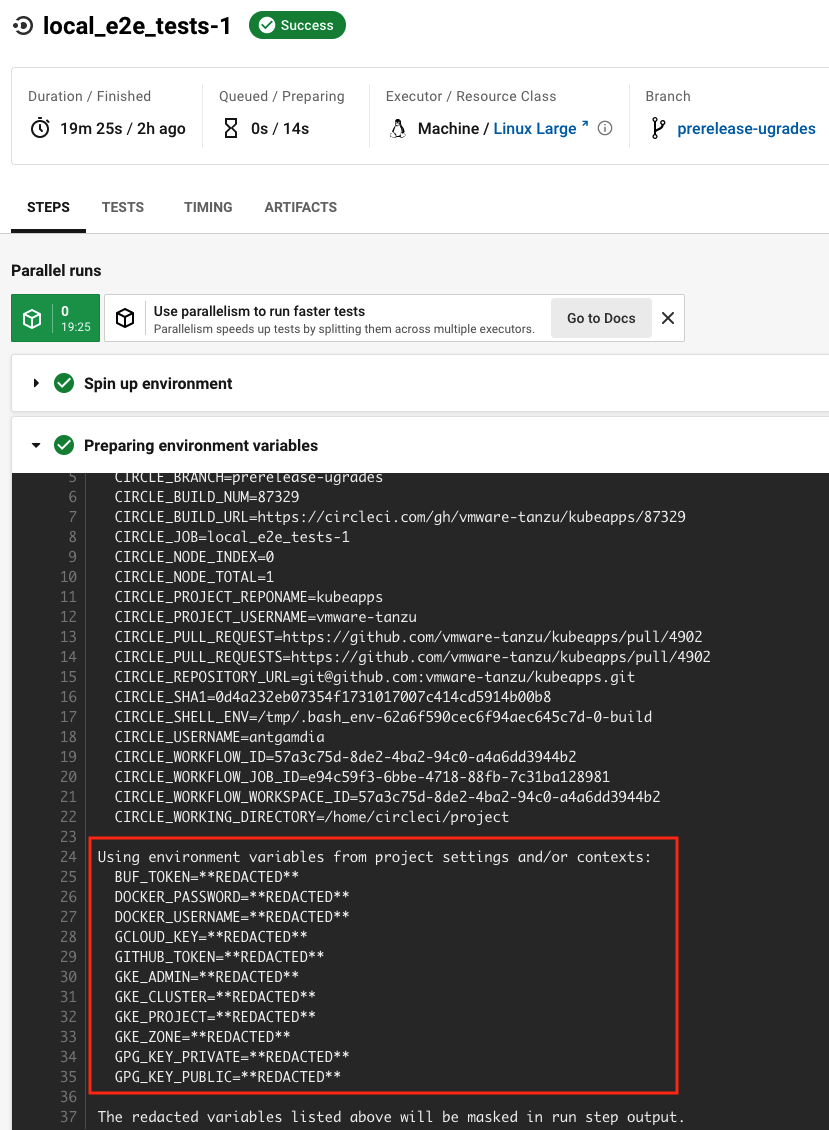Click the CIRCLE_WORKING_DIRECTORY log line
This screenshot has height=1130, width=829.
coord(311,817)
